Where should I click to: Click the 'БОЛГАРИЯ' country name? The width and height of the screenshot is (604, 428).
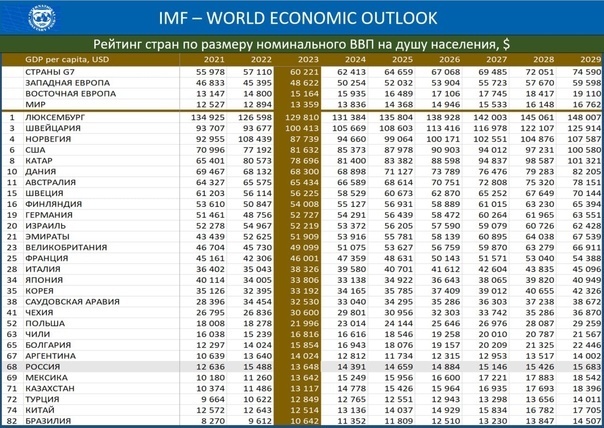coord(48,345)
